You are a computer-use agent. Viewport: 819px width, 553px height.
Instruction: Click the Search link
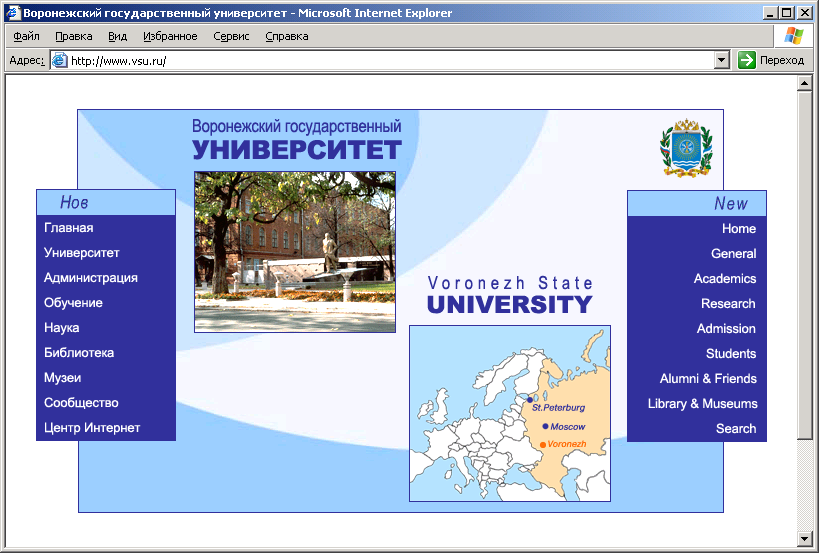[x=736, y=429]
